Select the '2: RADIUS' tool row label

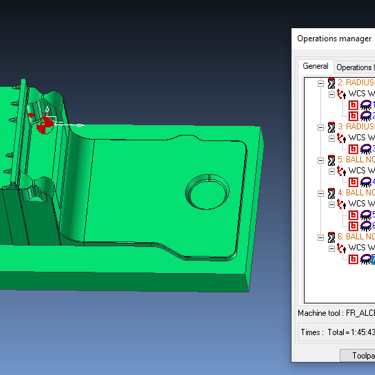pyautogui.click(x=356, y=83)
